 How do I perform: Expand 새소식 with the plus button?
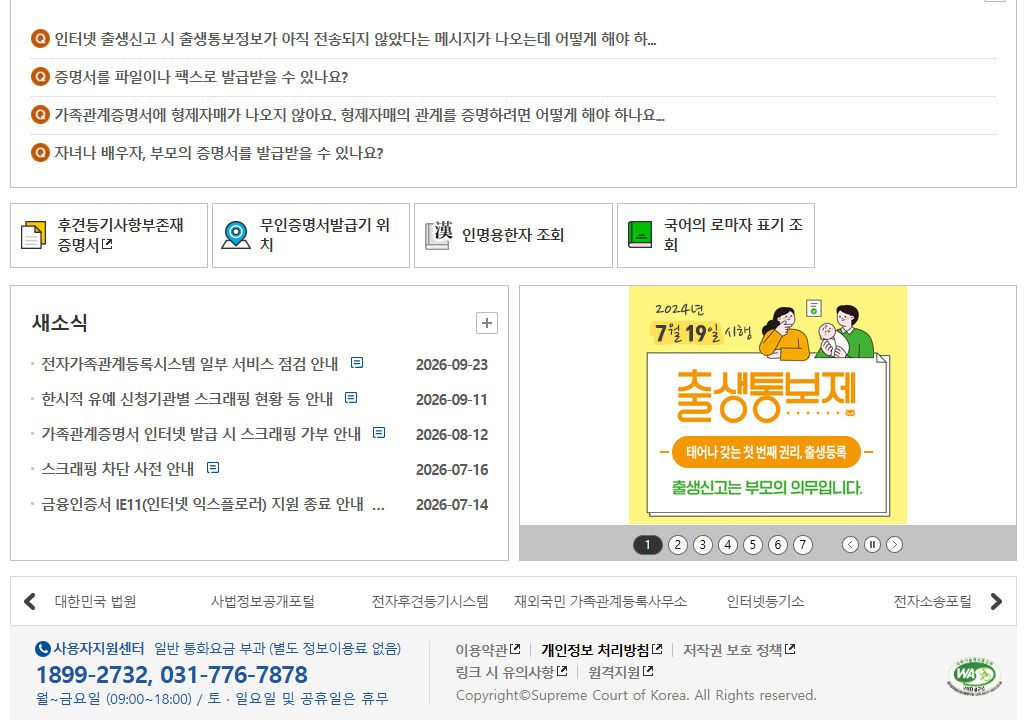[487, 323]
